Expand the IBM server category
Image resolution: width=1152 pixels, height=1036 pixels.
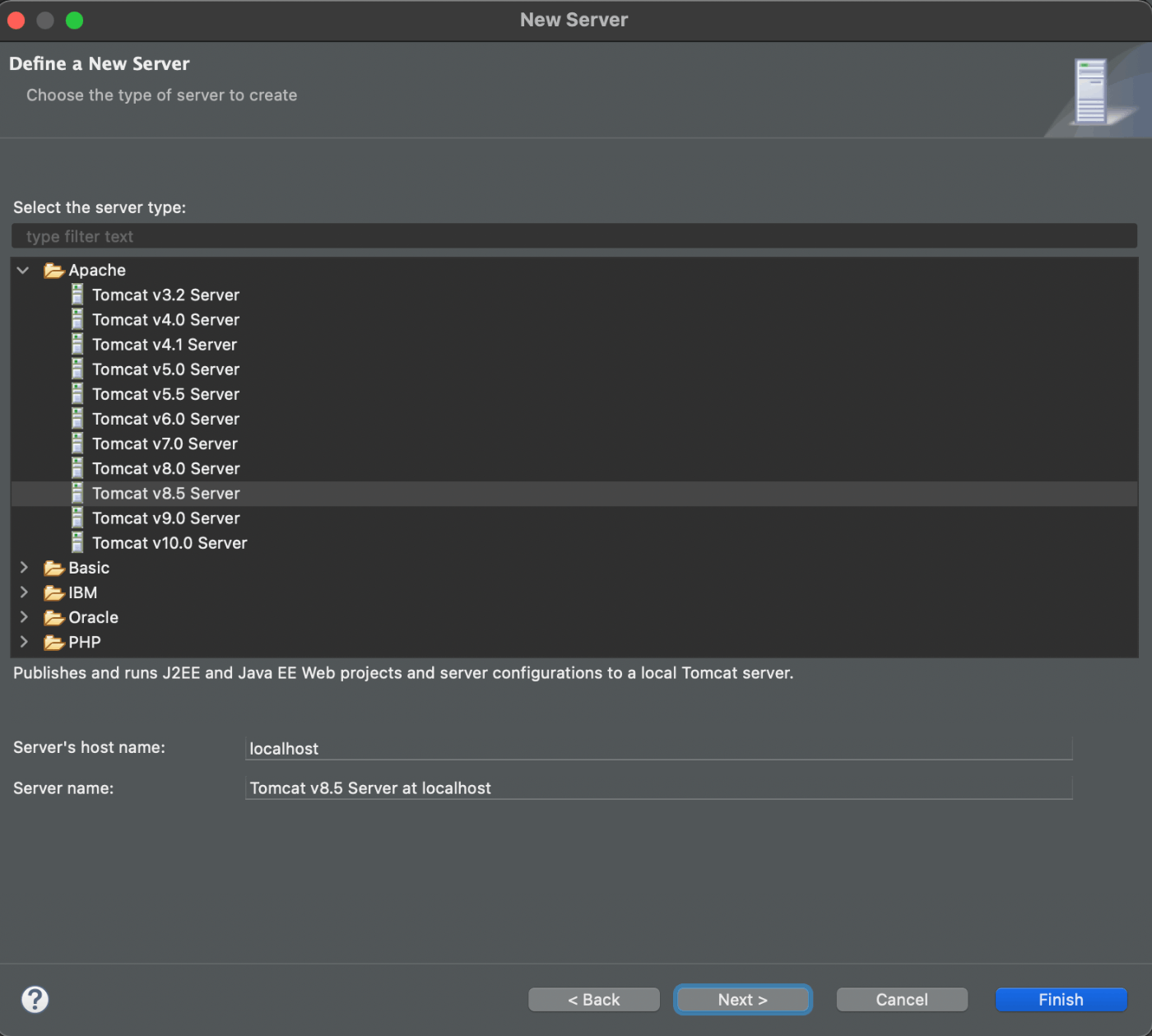[x=24, y=592]
